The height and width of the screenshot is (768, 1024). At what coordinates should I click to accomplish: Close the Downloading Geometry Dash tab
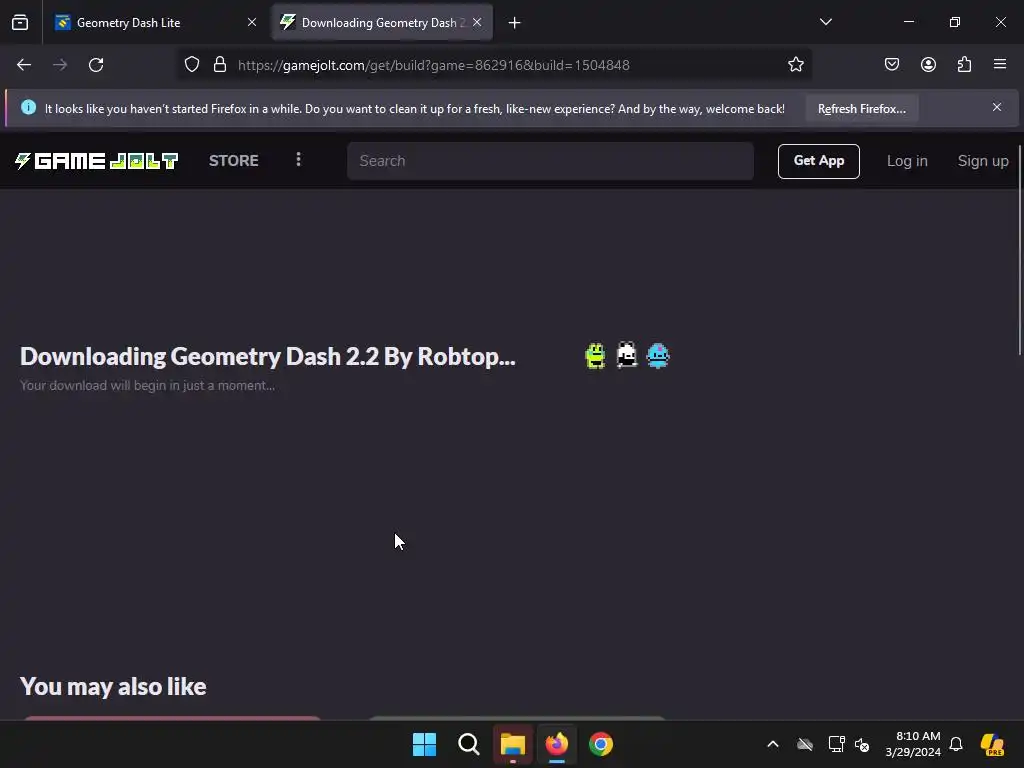tap(477, 23)
